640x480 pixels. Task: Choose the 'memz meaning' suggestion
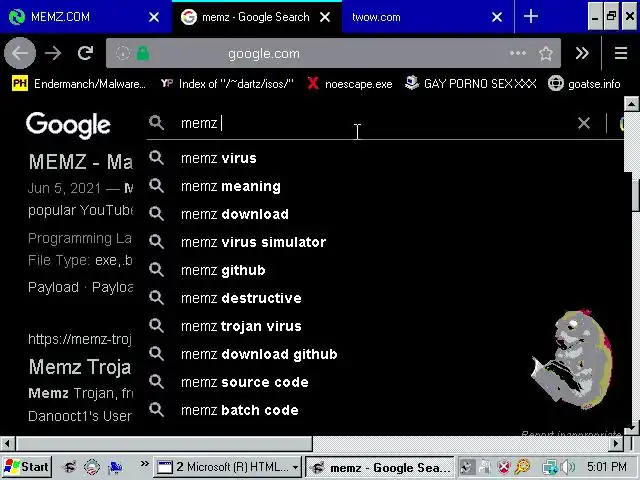pos(384,186)
